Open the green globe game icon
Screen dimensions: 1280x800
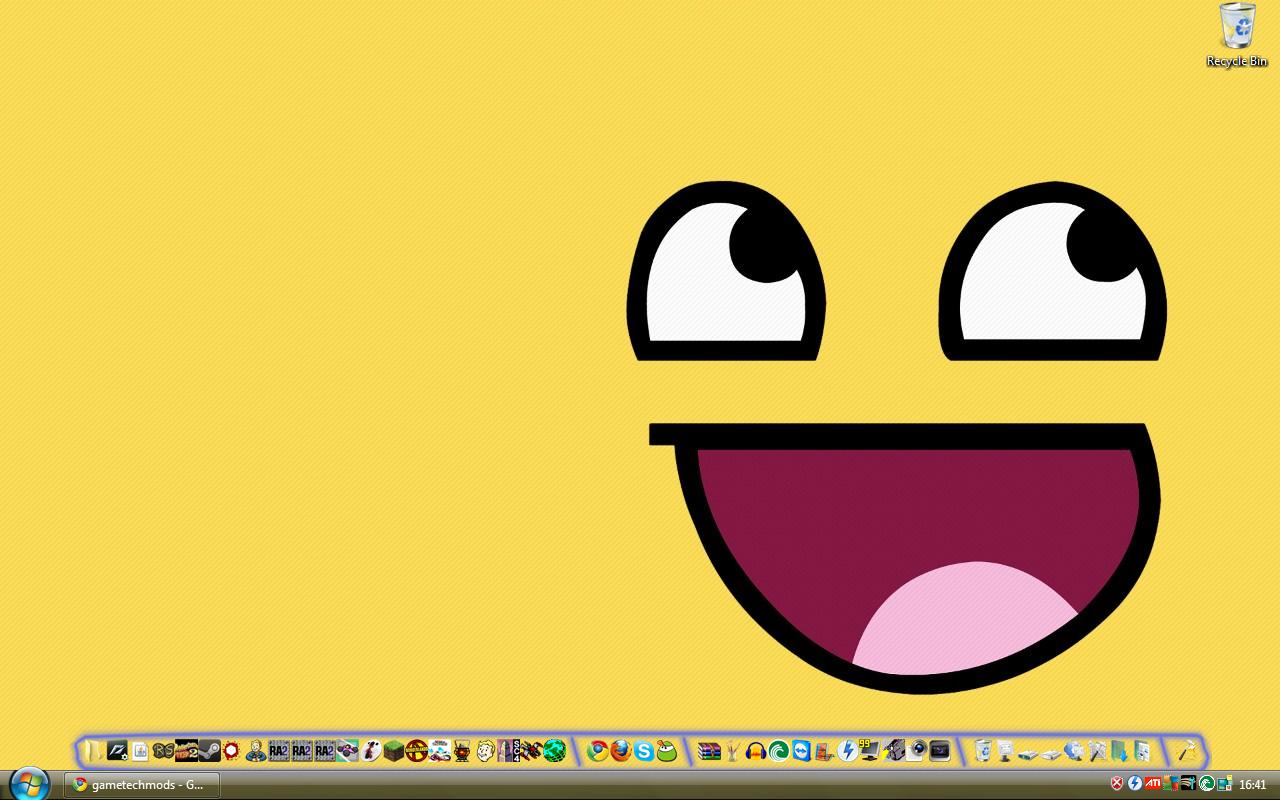555,750
